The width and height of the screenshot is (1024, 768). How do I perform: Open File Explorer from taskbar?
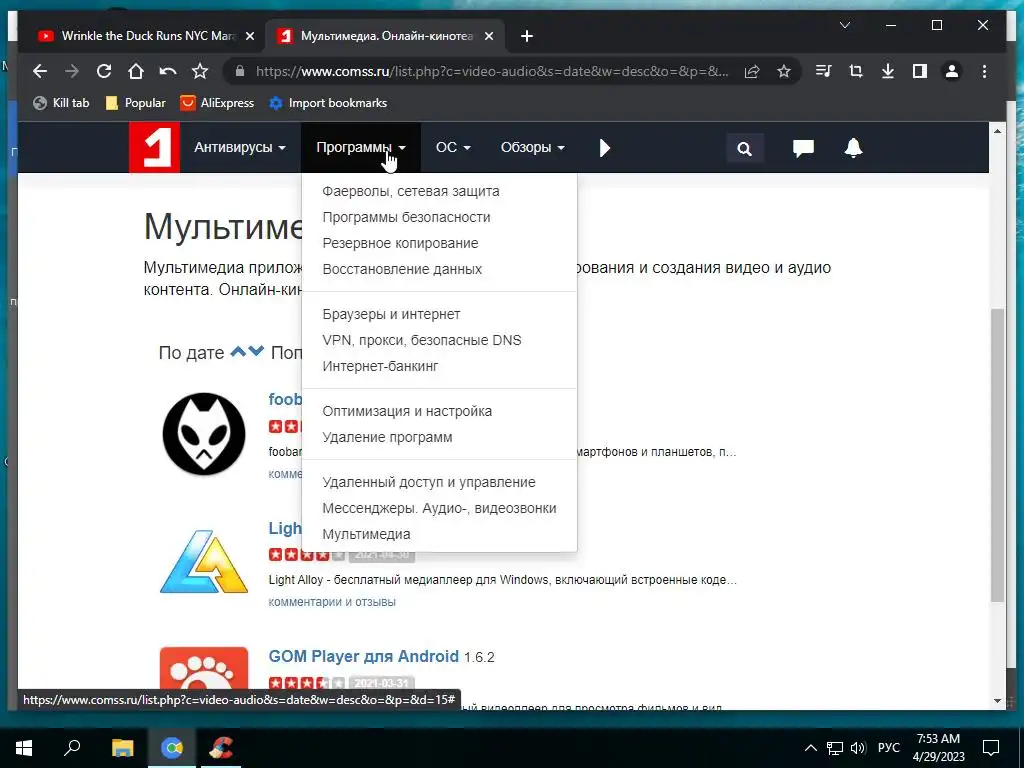[x=122, y=748]
